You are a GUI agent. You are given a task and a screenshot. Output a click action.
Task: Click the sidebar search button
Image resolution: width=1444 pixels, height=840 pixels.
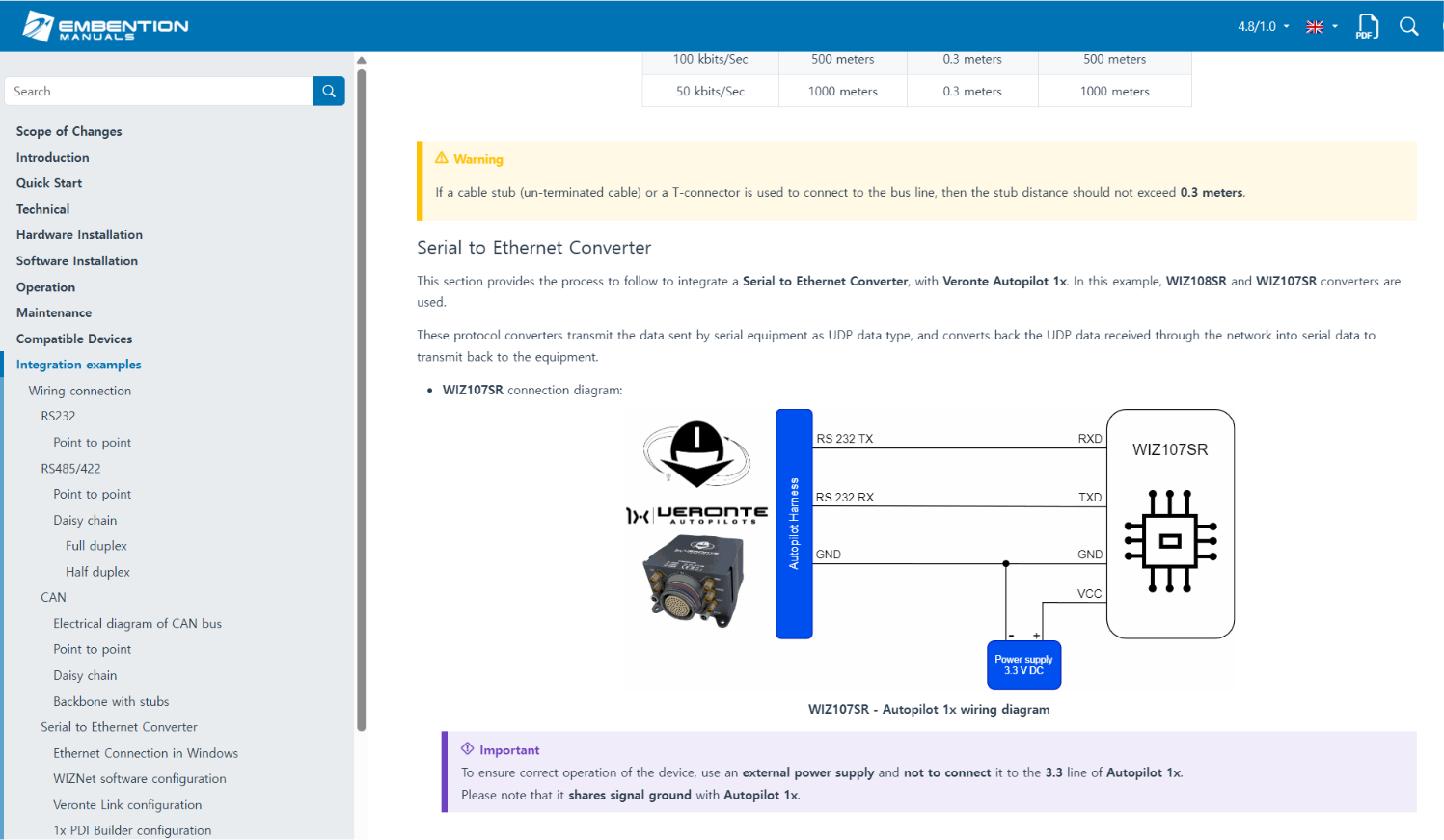[x=329, y=91]
